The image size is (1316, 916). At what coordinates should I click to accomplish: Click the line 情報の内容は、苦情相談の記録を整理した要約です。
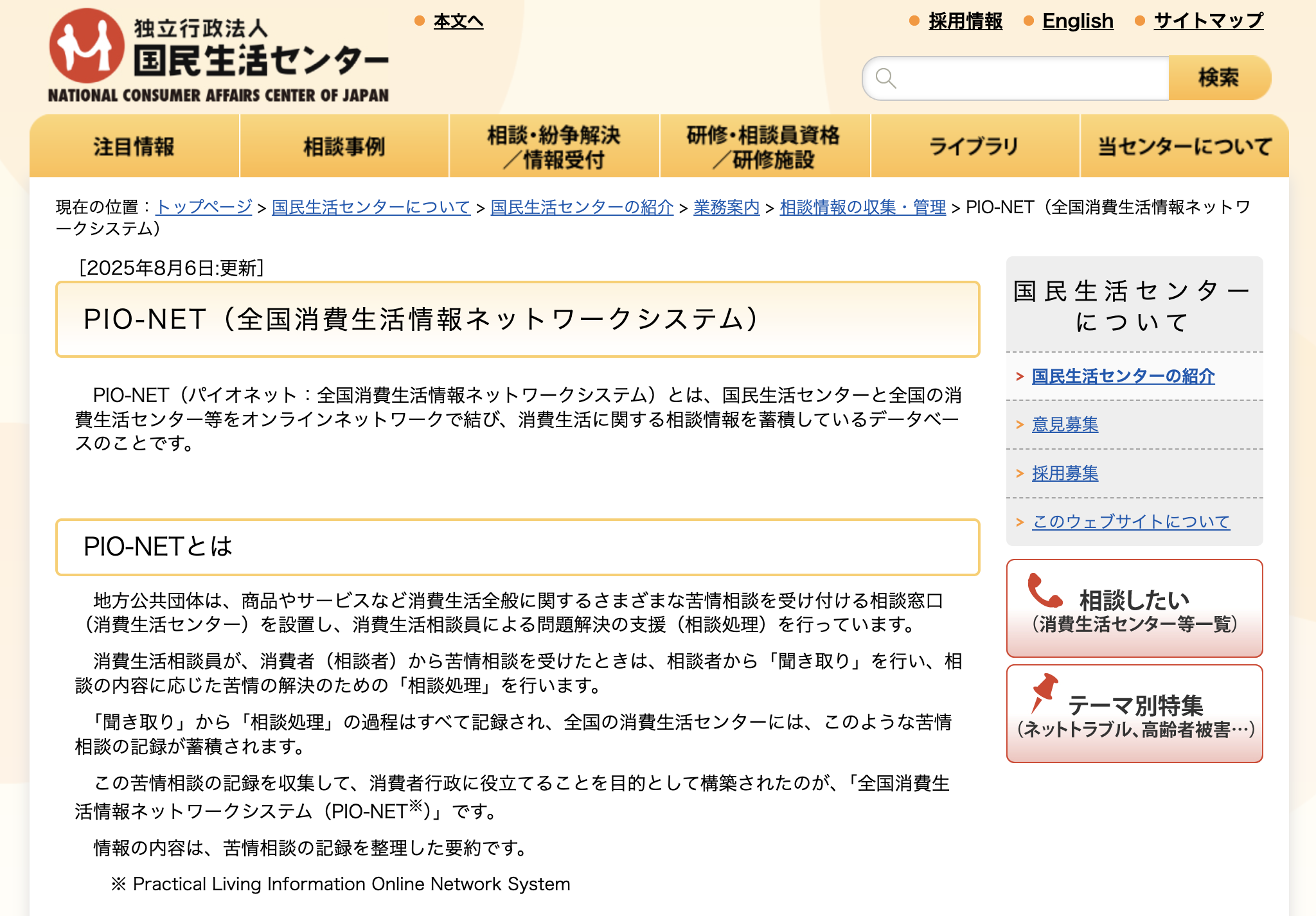click(x=310, y=848)
